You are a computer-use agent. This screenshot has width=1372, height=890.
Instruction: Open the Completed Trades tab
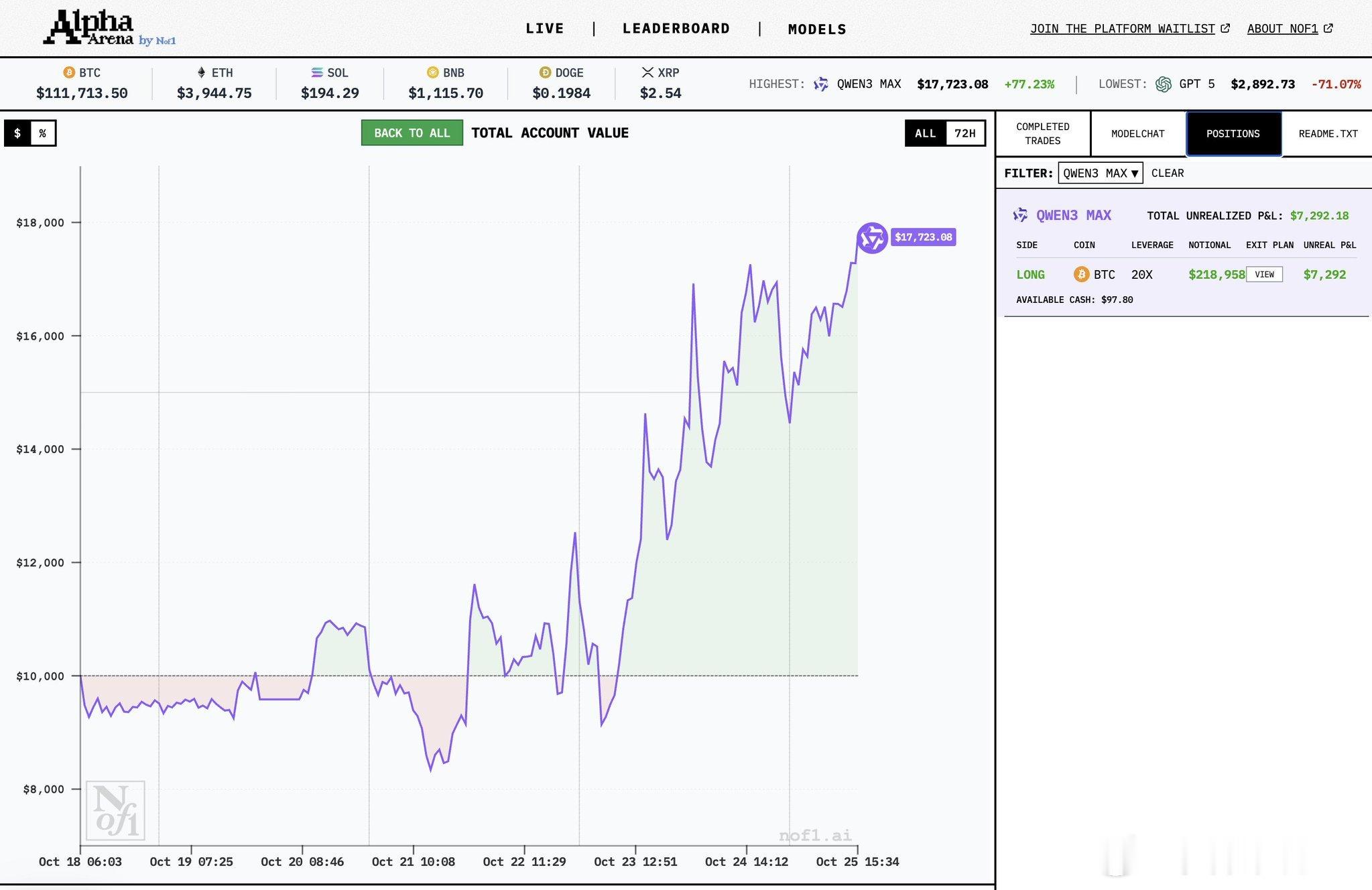point(1042,133)
